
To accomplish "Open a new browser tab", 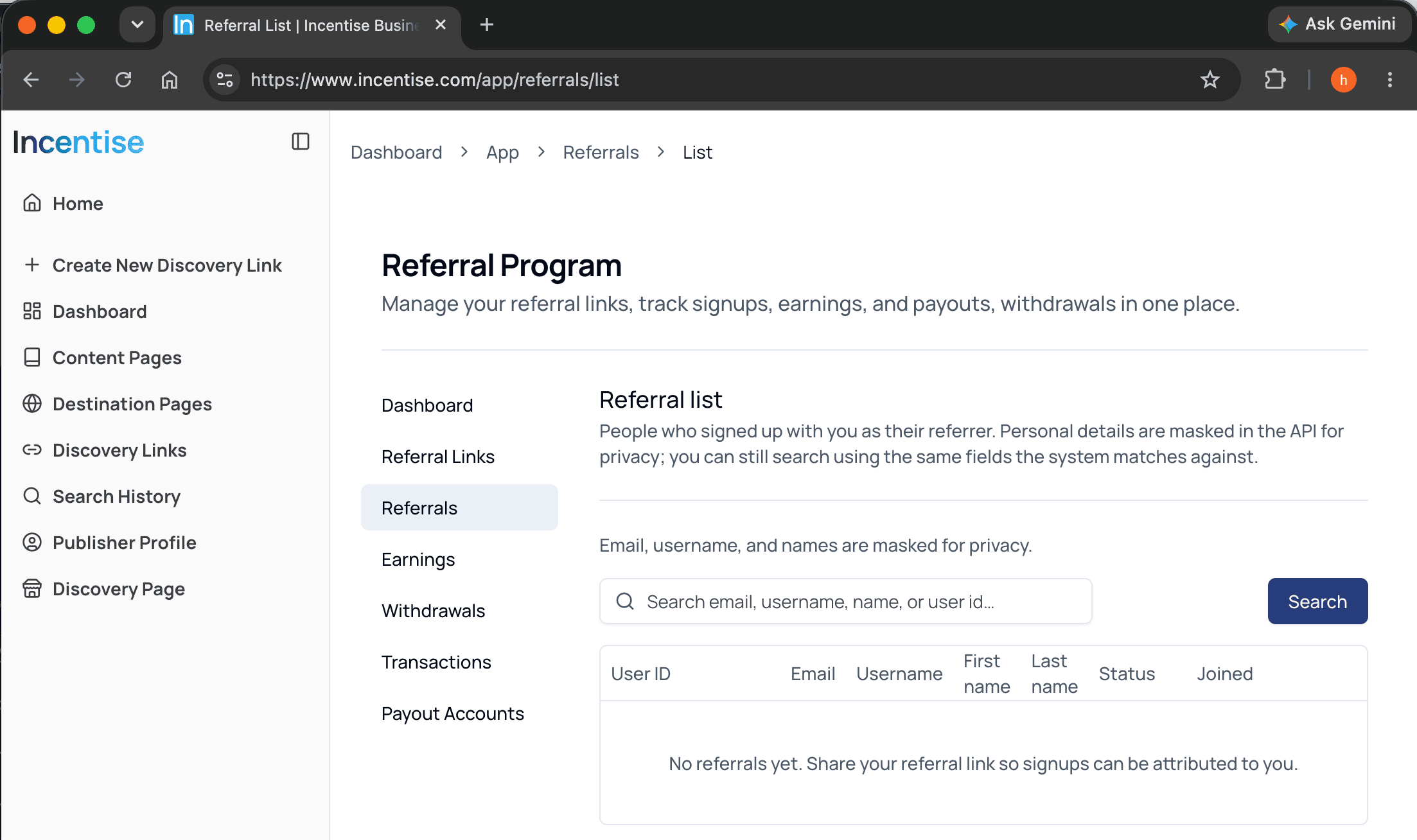I will pos(487,25).
